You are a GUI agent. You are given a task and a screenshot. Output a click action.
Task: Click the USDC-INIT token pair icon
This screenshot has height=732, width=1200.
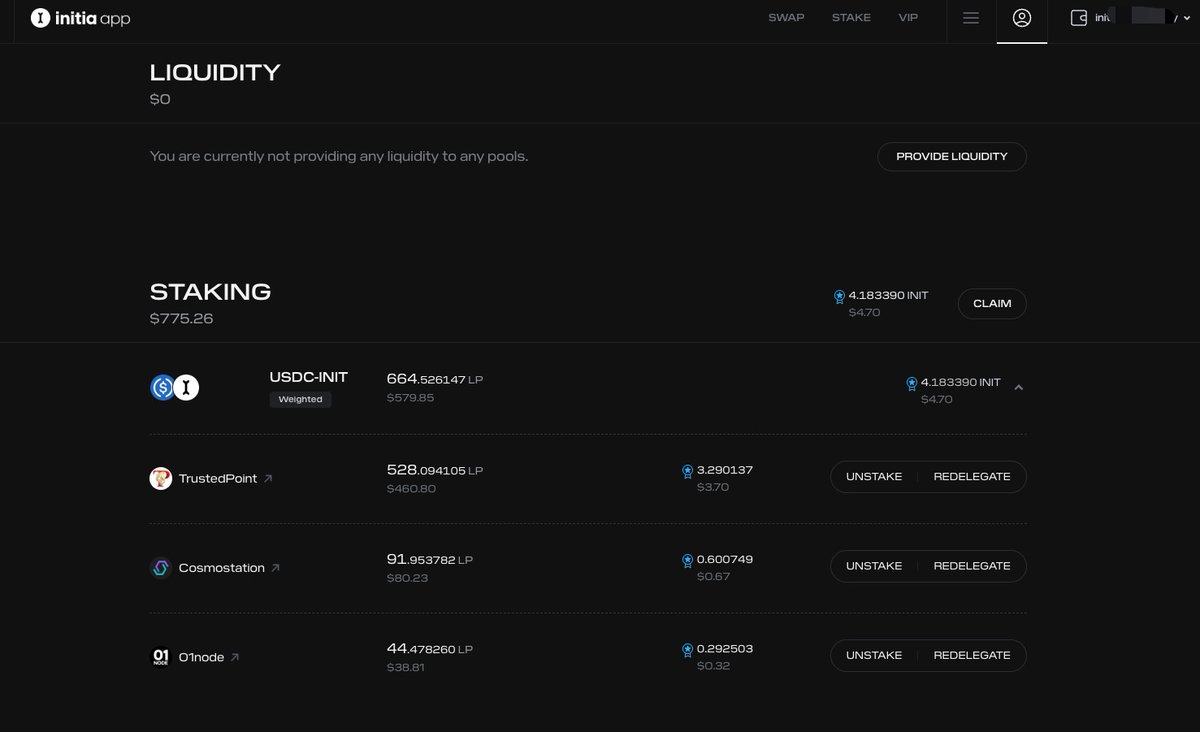coord(175,387)
